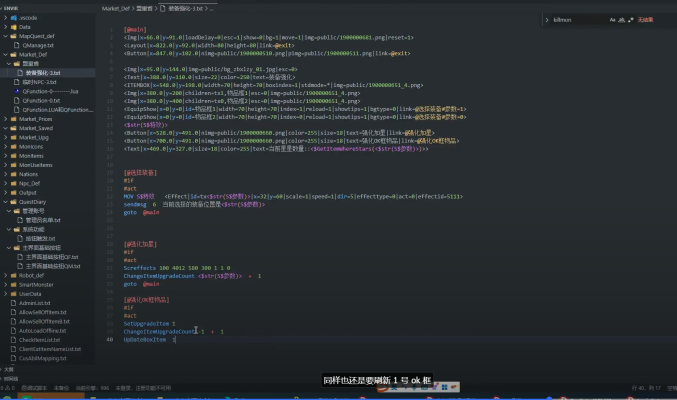This screenshot has width=677, height=400.
Task: Click the QuestDiary open folder icon
Action: 13,200
